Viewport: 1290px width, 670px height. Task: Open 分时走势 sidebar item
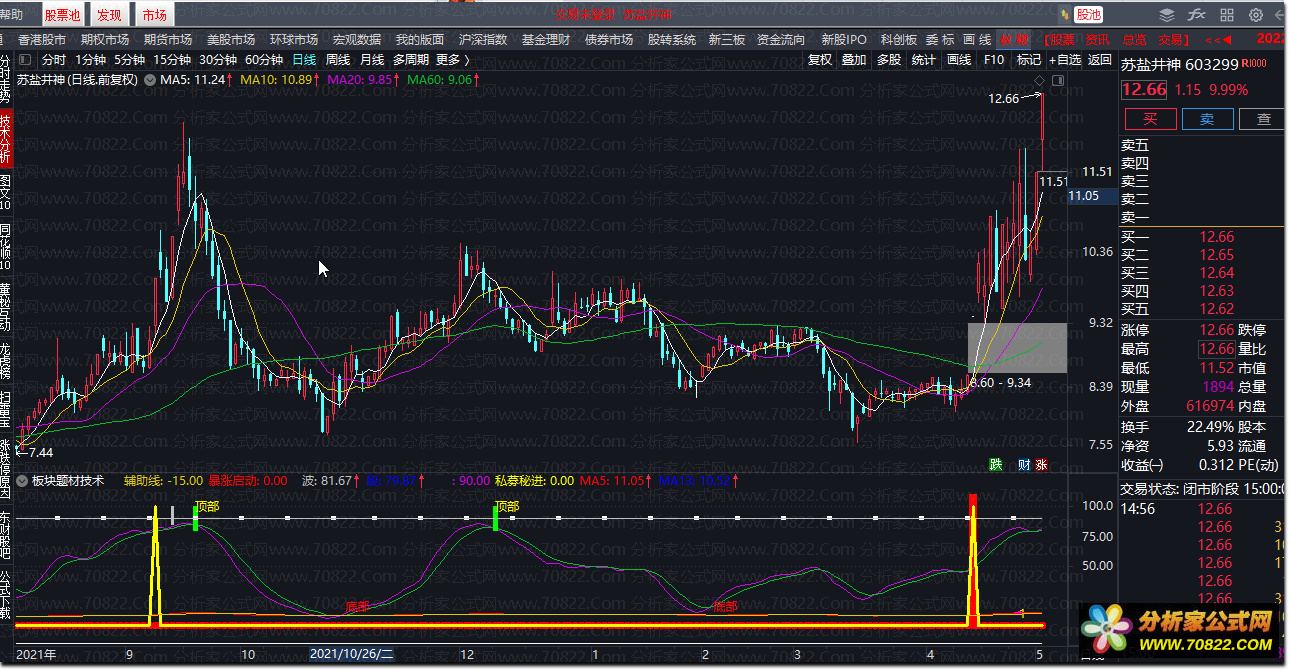tap(6, 78)
